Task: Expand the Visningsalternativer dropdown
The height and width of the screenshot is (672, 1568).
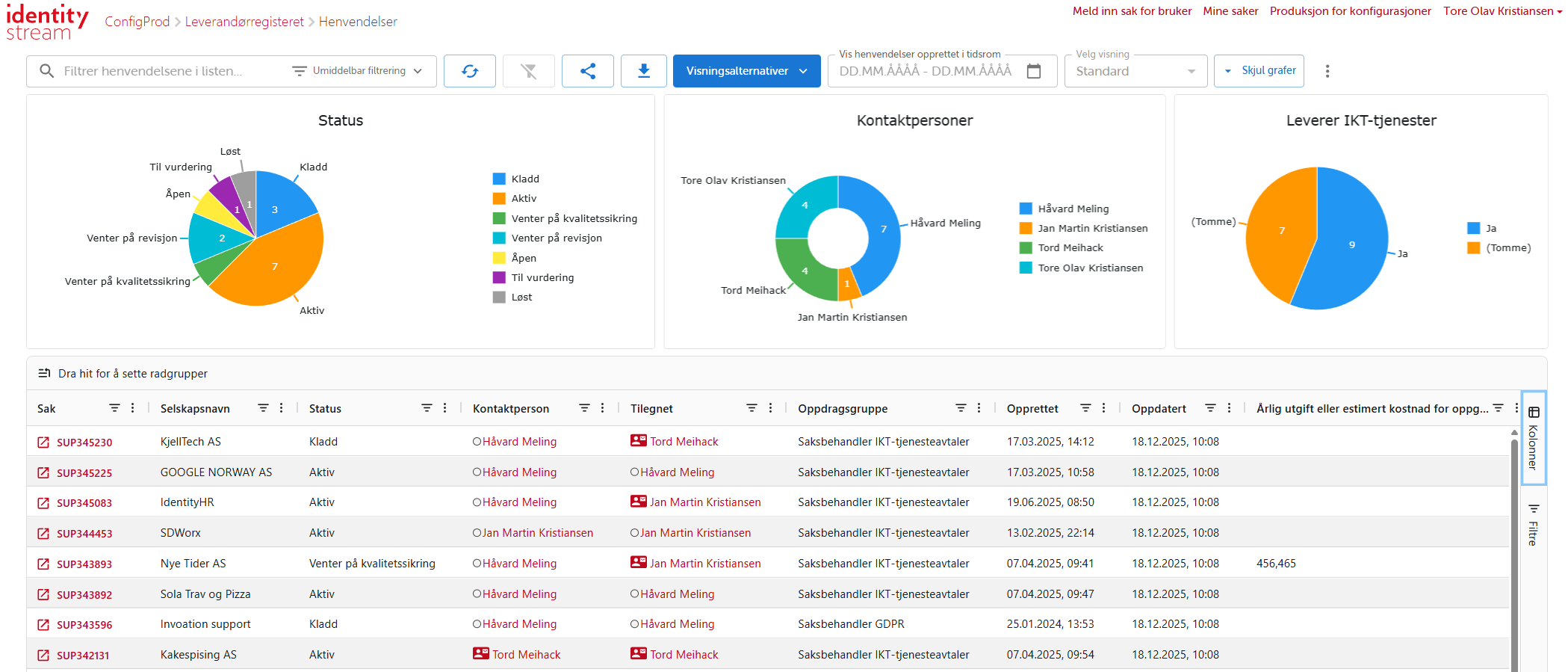Action: [746, 71]
